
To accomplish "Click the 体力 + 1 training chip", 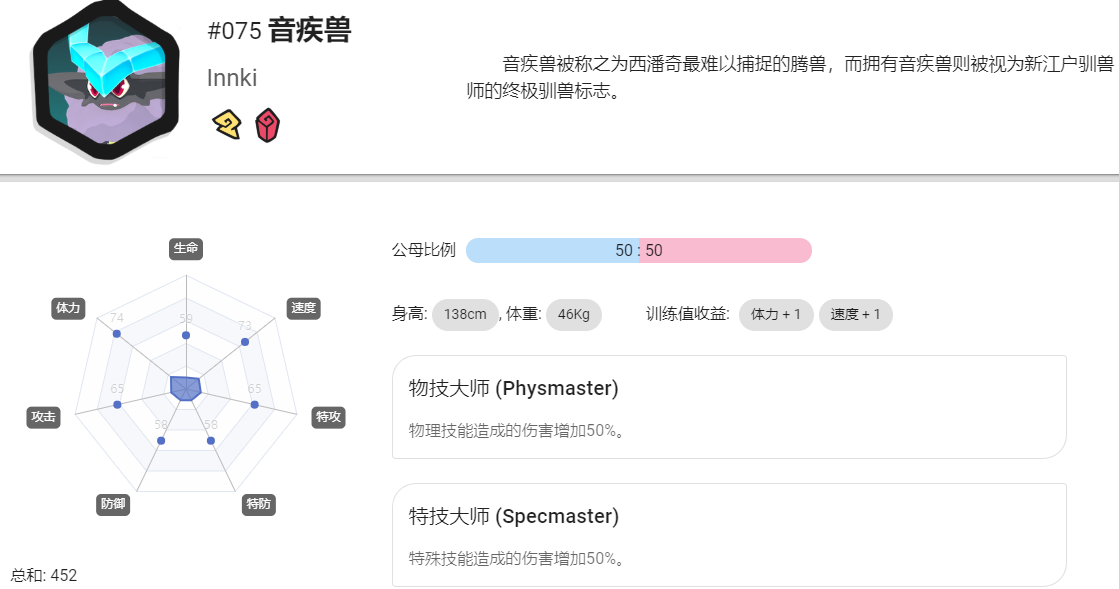I will [x=776, y=314].
